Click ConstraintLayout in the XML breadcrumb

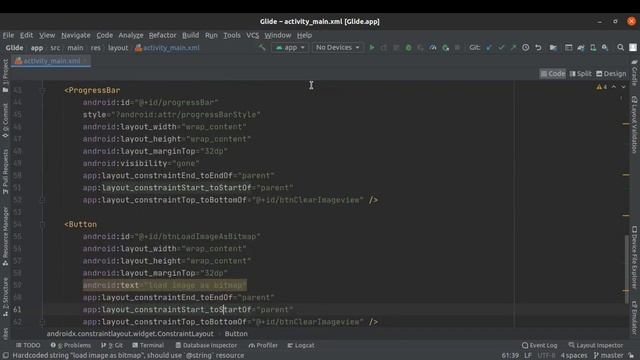(130, 334)
